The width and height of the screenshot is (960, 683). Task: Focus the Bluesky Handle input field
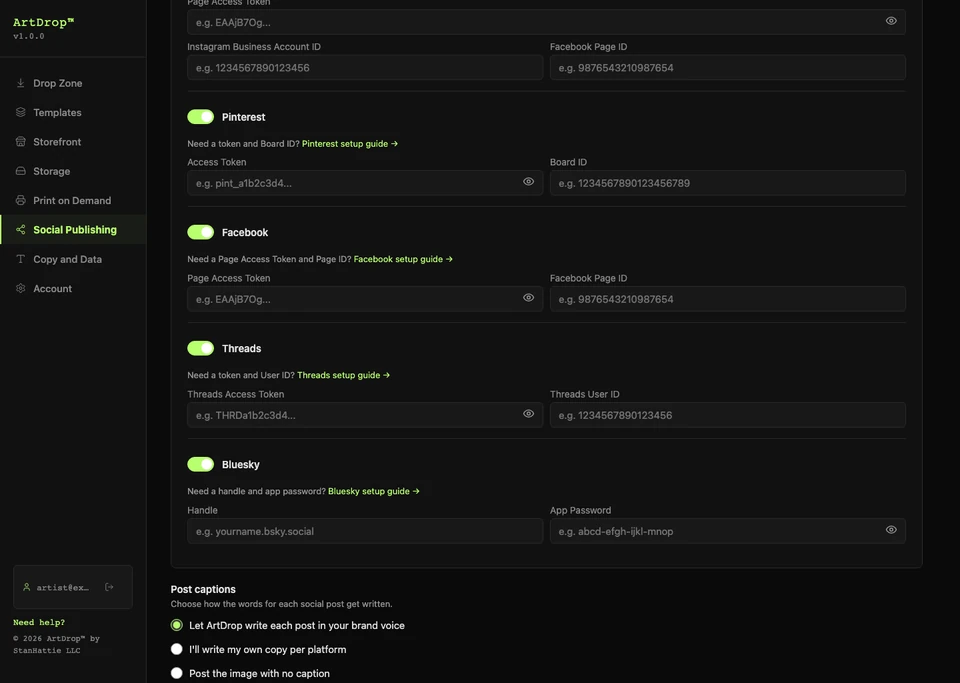click(365, 531)
